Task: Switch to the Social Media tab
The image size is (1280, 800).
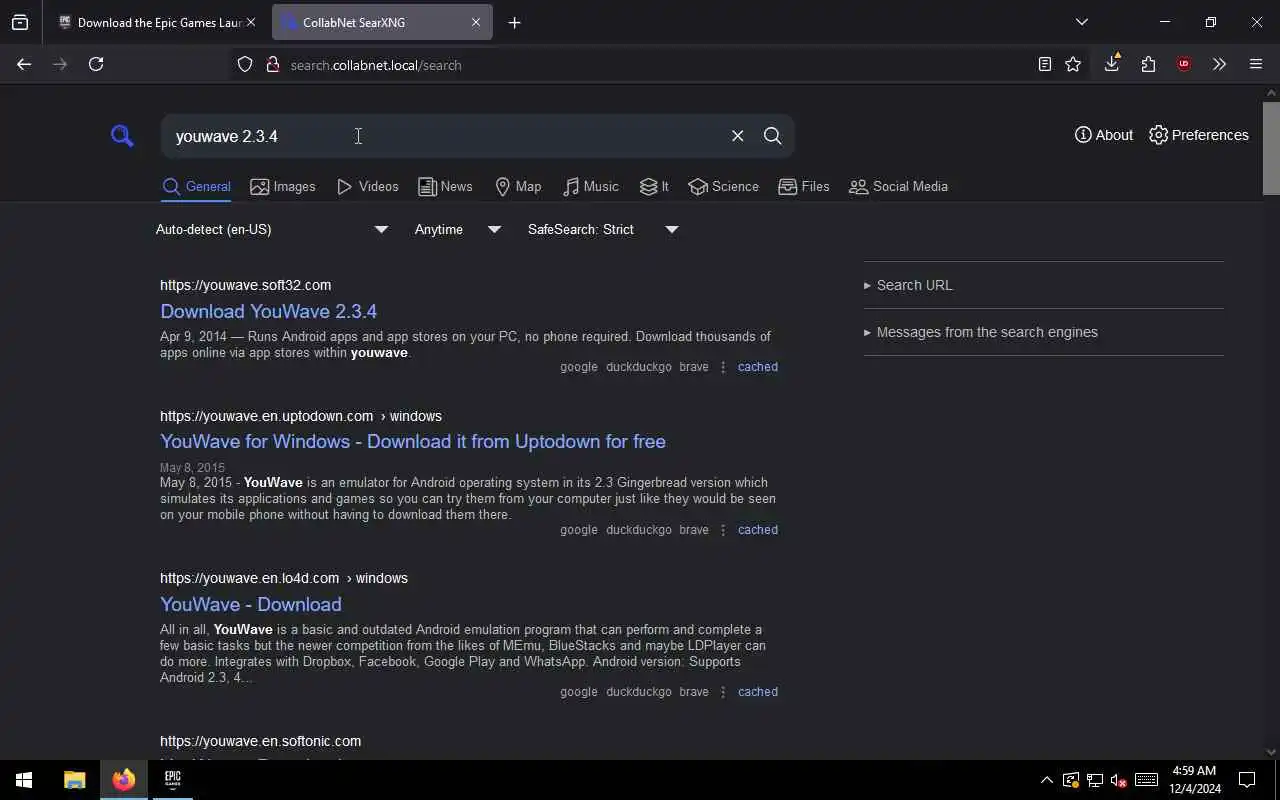Action: [898, 187]
